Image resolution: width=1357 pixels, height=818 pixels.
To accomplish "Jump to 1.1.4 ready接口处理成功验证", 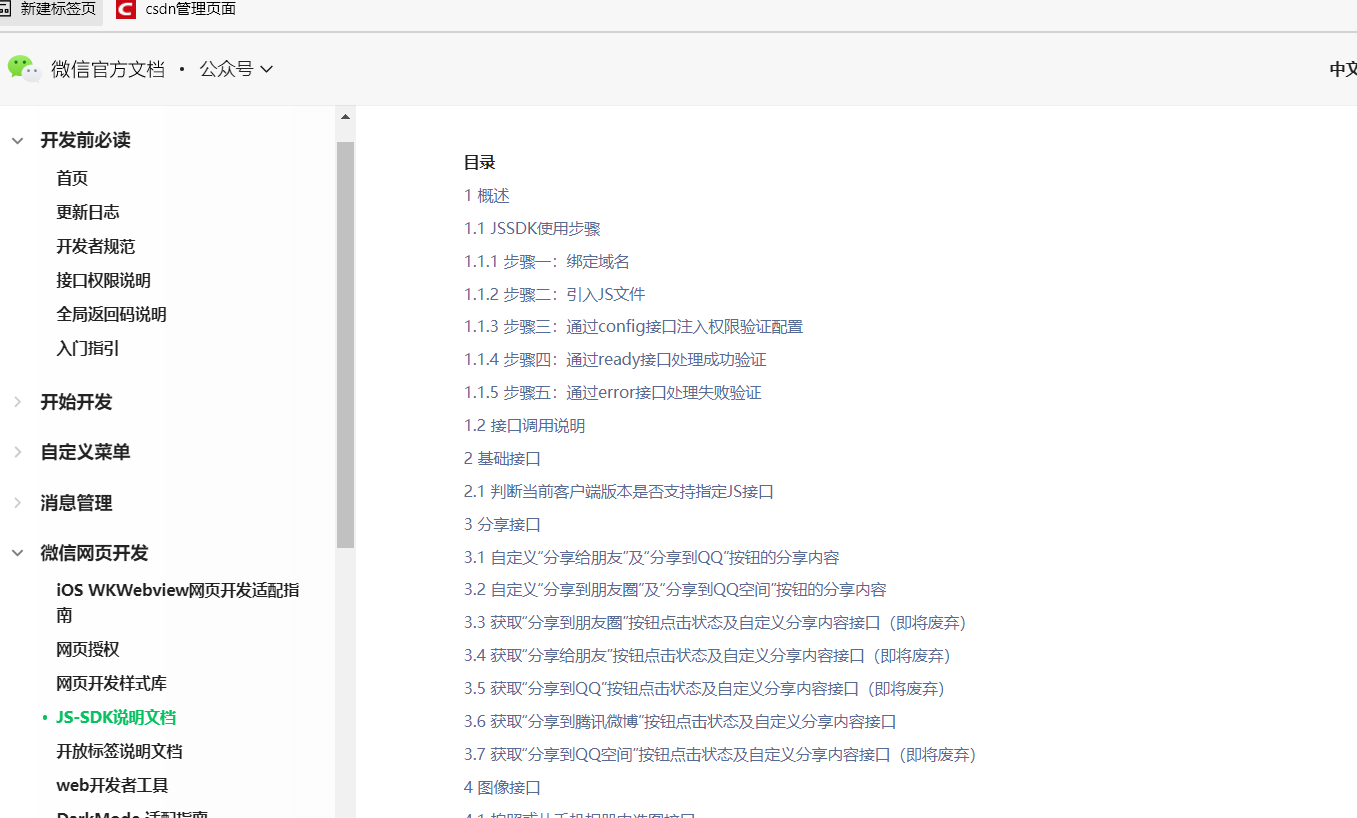I will pyautogui.click(x=616, y=359).
